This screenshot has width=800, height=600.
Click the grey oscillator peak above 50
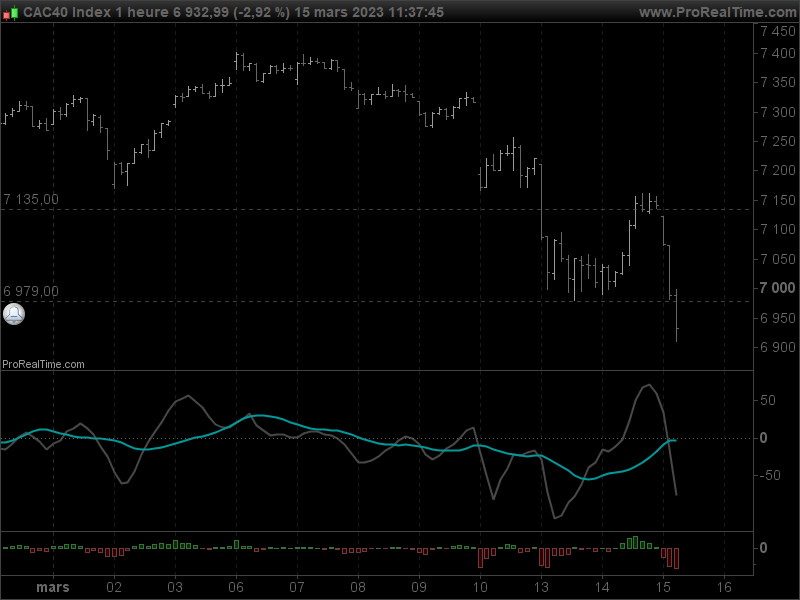(x=648, y=385)
